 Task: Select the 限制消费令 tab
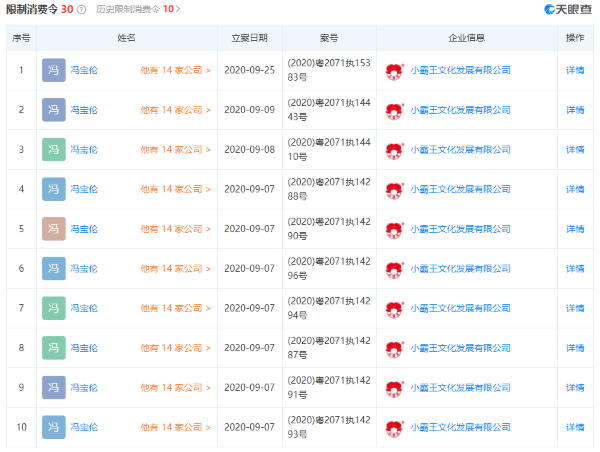click(36, 9)
